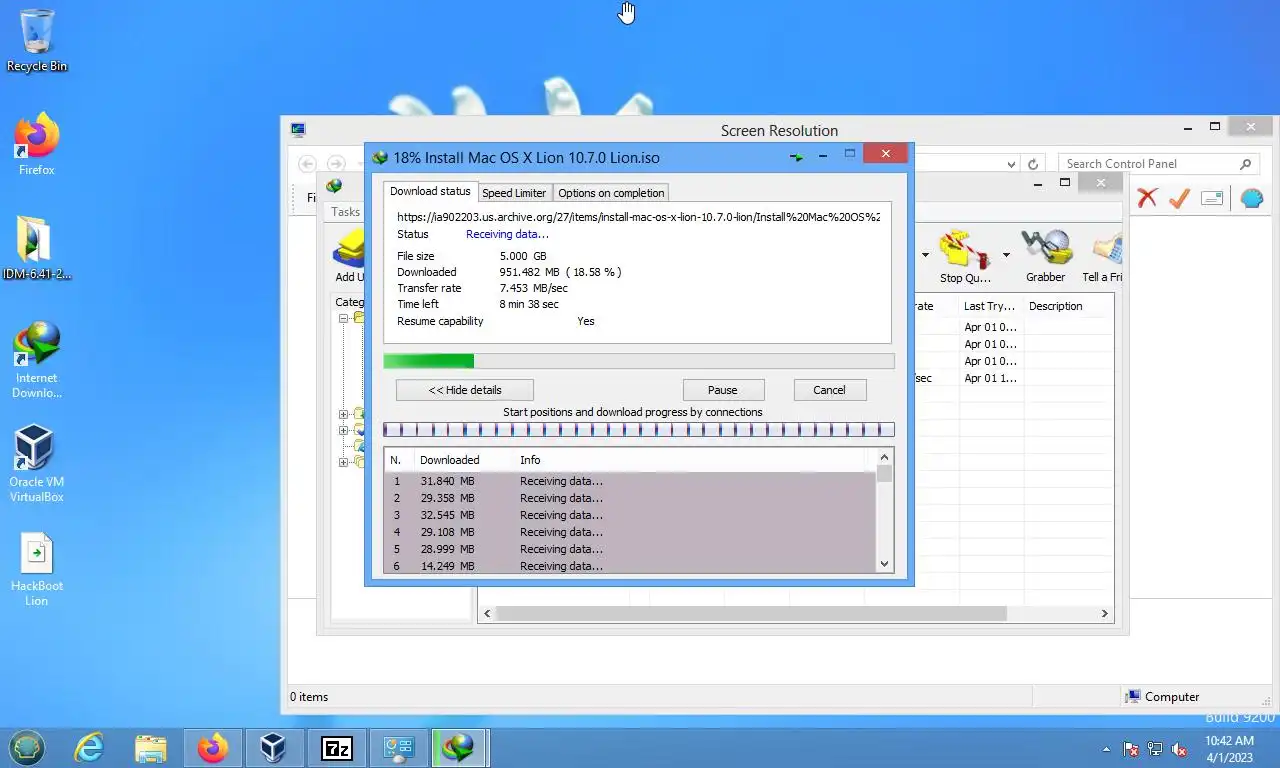Viewport: 1280px width, 768px height.
Task: Switch to Screen Resolution taskbar item
Action: click(399, 747)
